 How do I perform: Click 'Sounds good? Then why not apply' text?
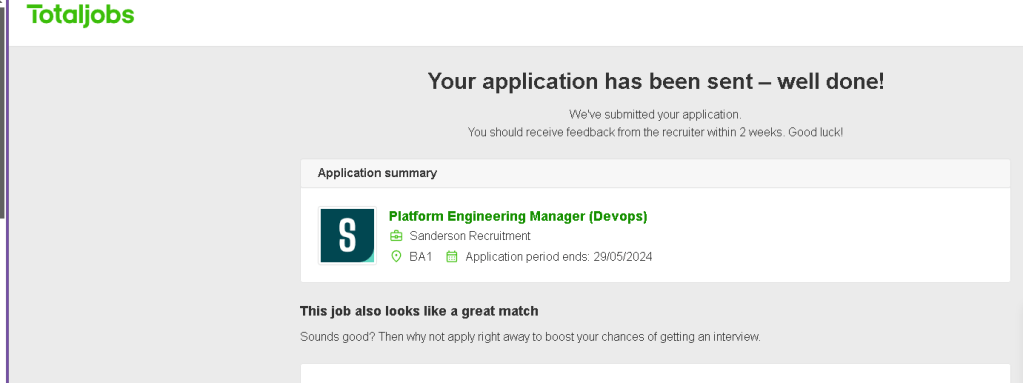[530, 337]
